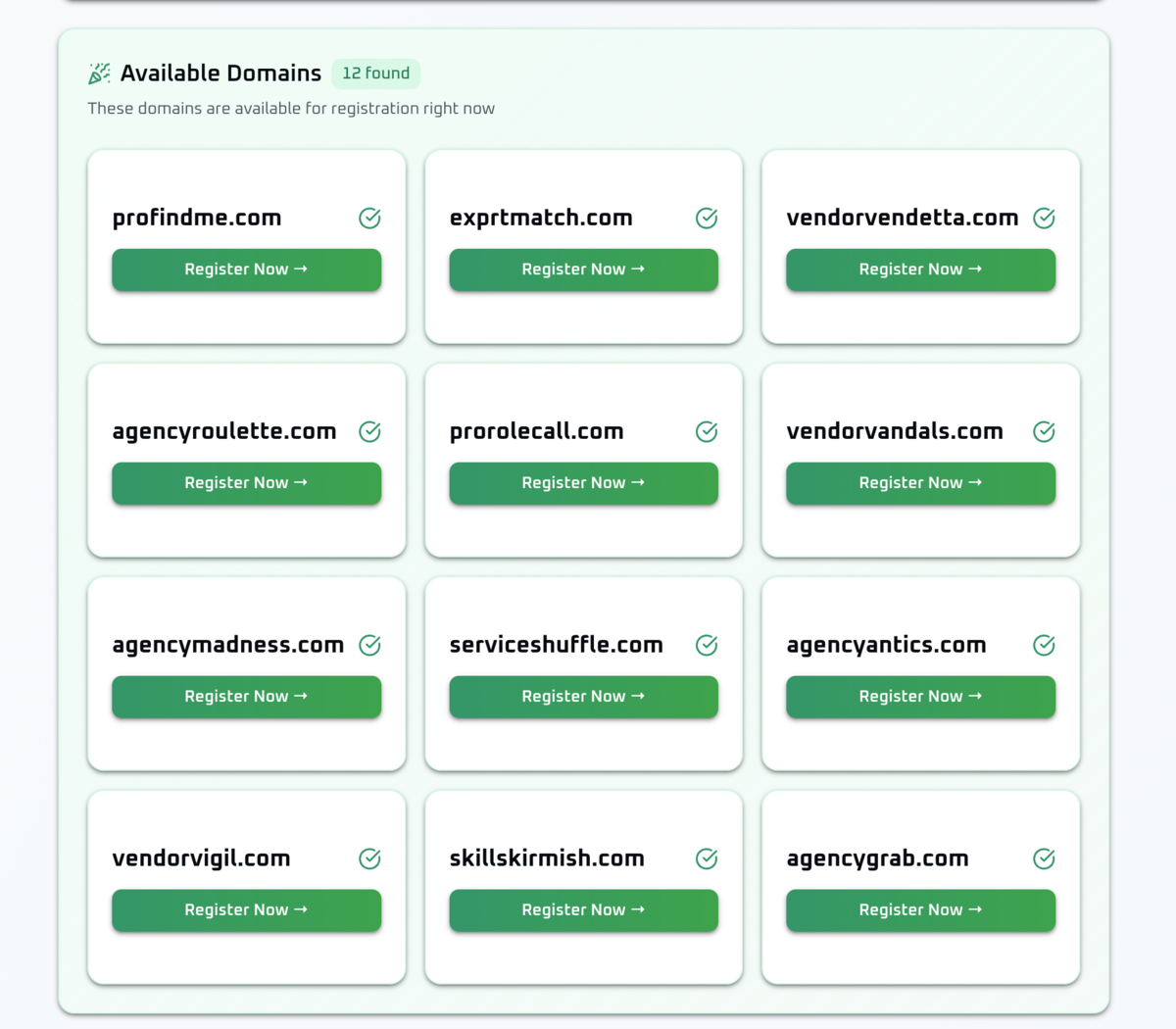1176x1029 pixels.
Task: Register the profindme.com domain
Action: click(246, 269)
